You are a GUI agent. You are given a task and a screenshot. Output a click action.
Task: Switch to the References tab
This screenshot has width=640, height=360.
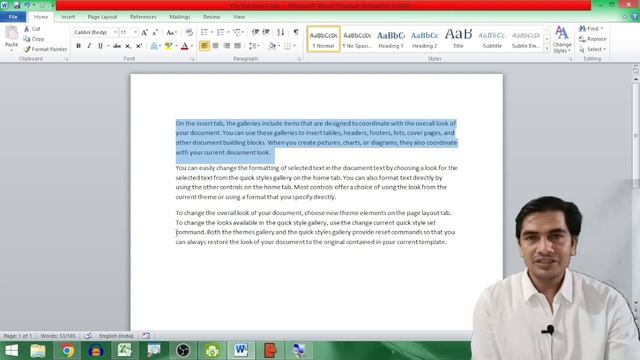143,17
